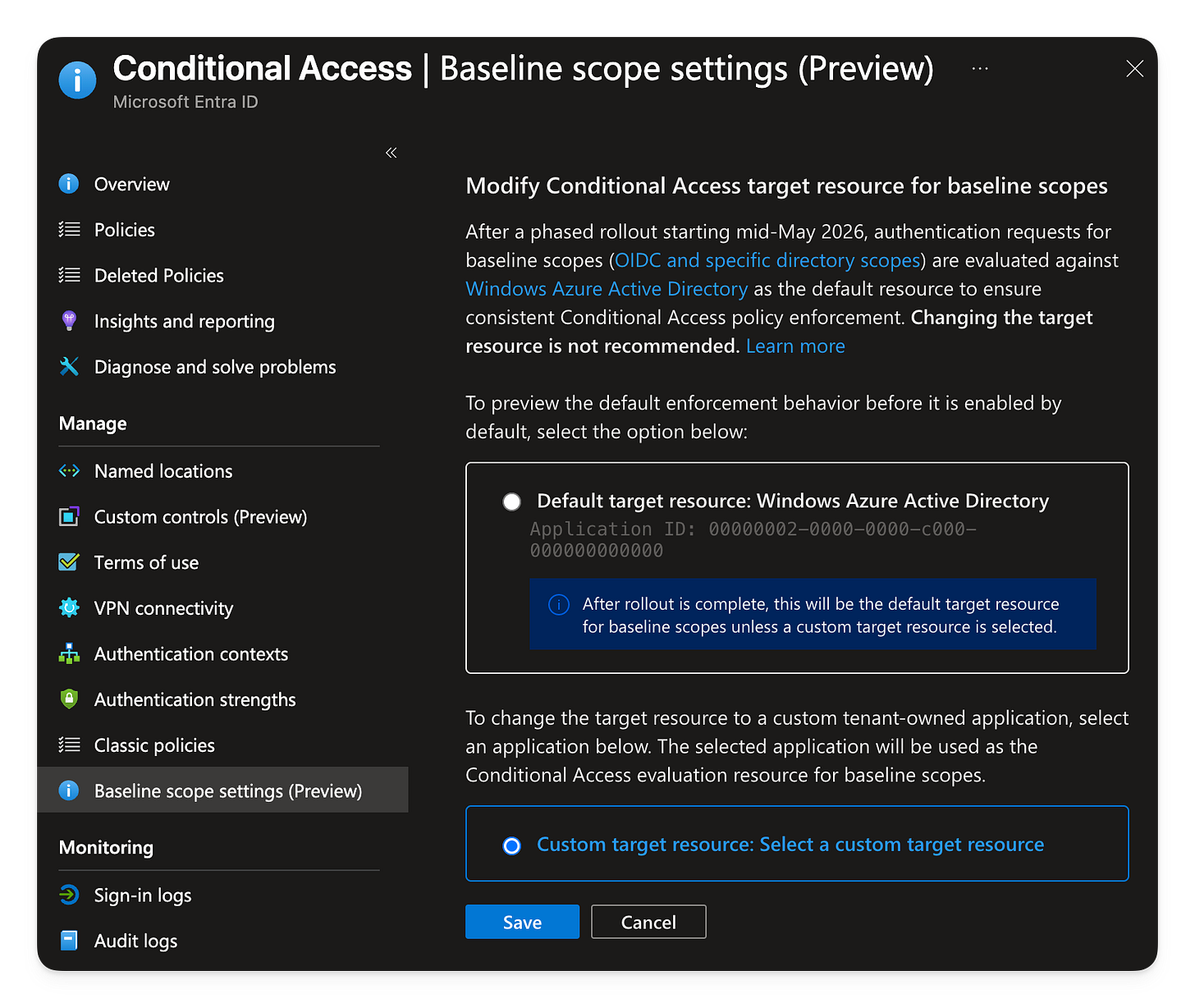Click the Insights and reporting lightbulb icon

69,321
